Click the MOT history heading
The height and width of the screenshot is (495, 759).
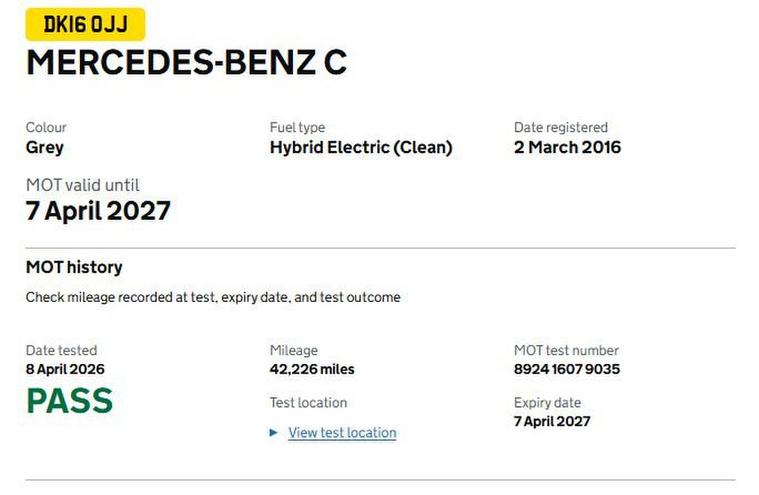coord(74,267)
